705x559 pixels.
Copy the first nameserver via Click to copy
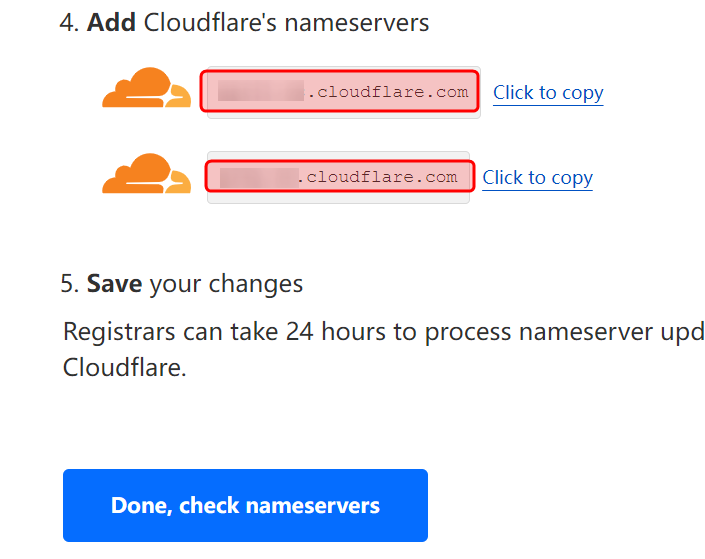tap(548, 93)
